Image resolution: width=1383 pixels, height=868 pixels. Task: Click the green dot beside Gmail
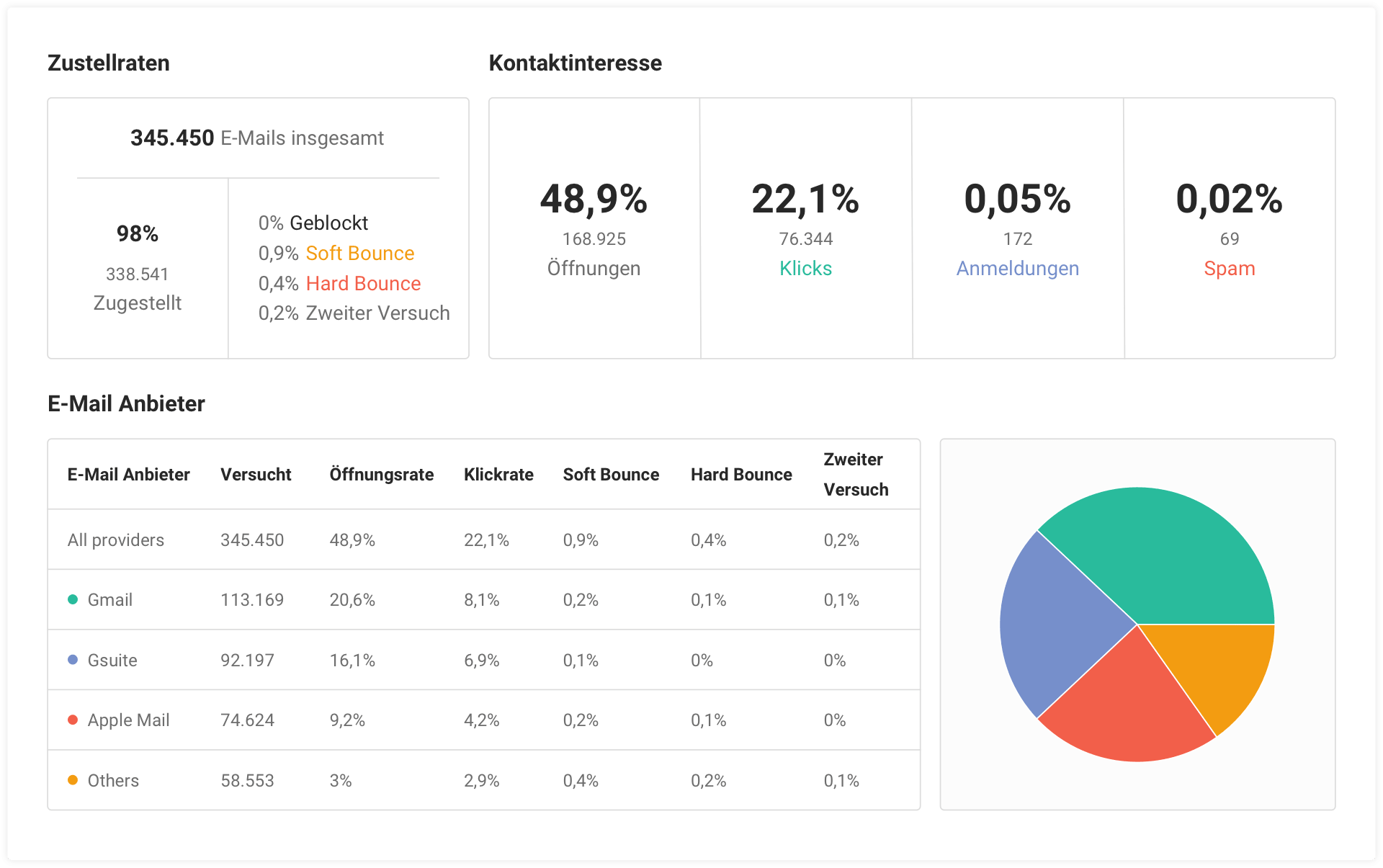(x=73, y=599)
